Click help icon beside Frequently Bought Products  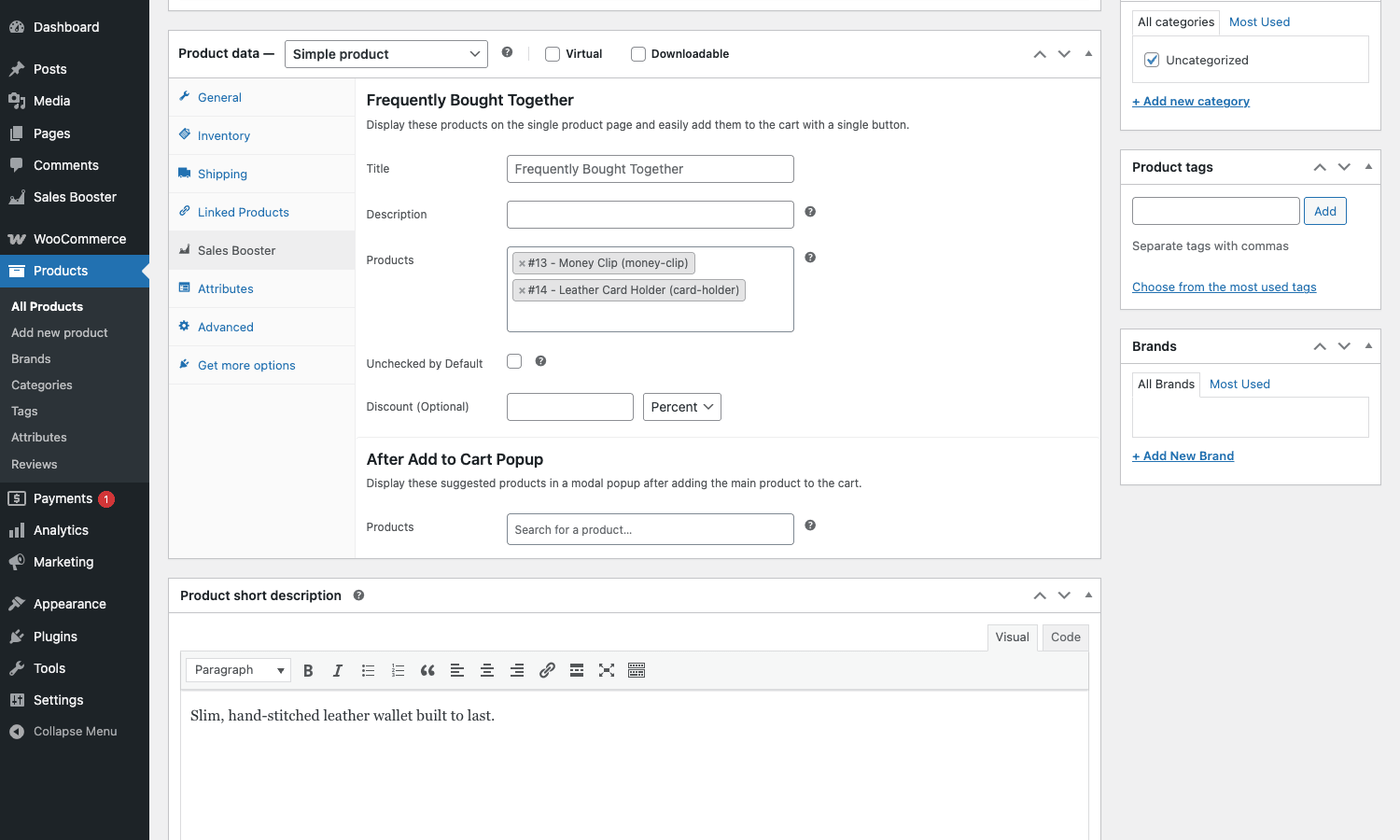tap(810, 258)
